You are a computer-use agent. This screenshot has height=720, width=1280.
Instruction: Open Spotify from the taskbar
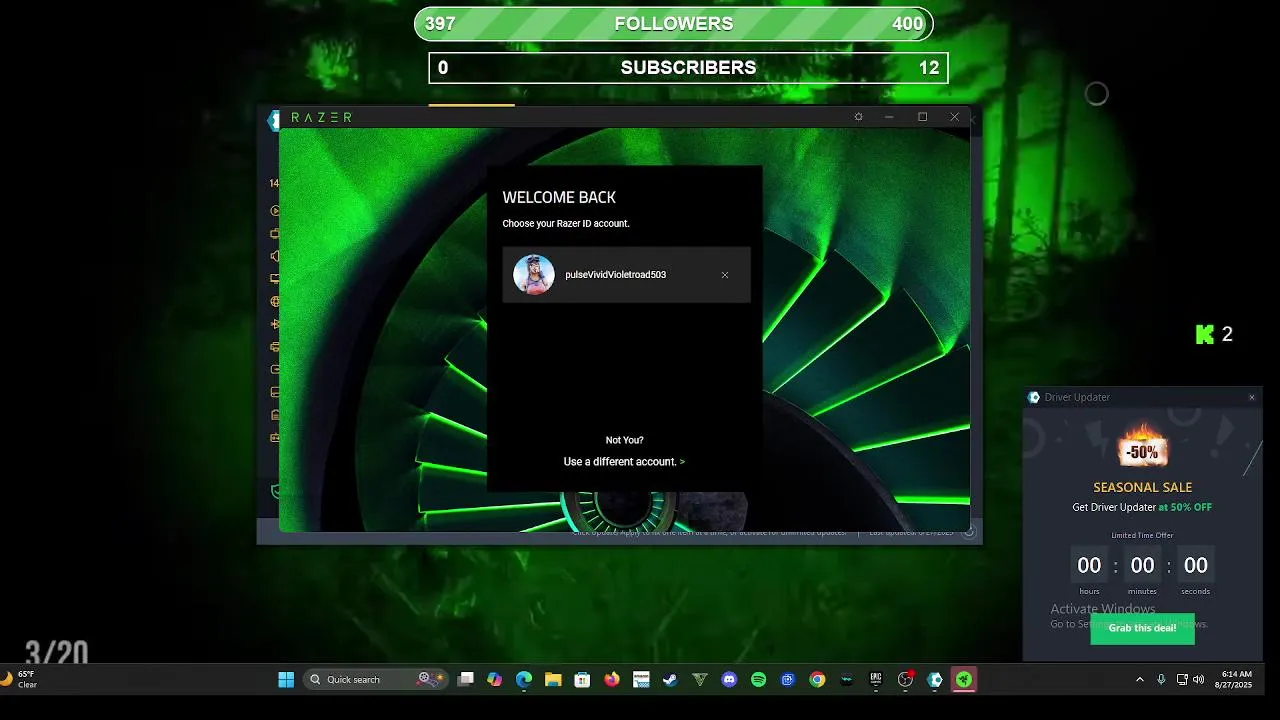point(758,680)
